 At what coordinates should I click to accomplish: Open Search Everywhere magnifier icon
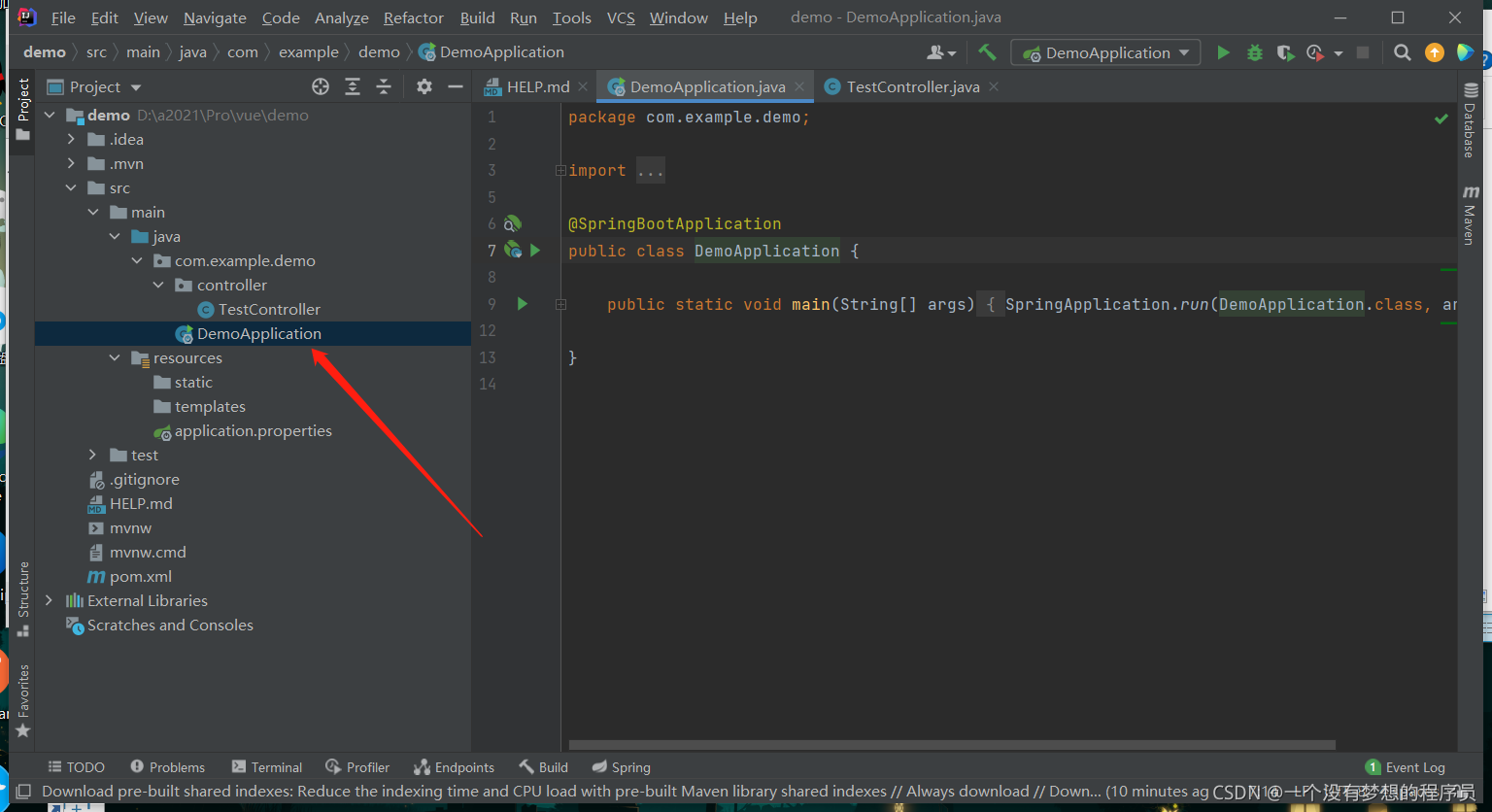pyautogui.click(x=1403, y=52)
